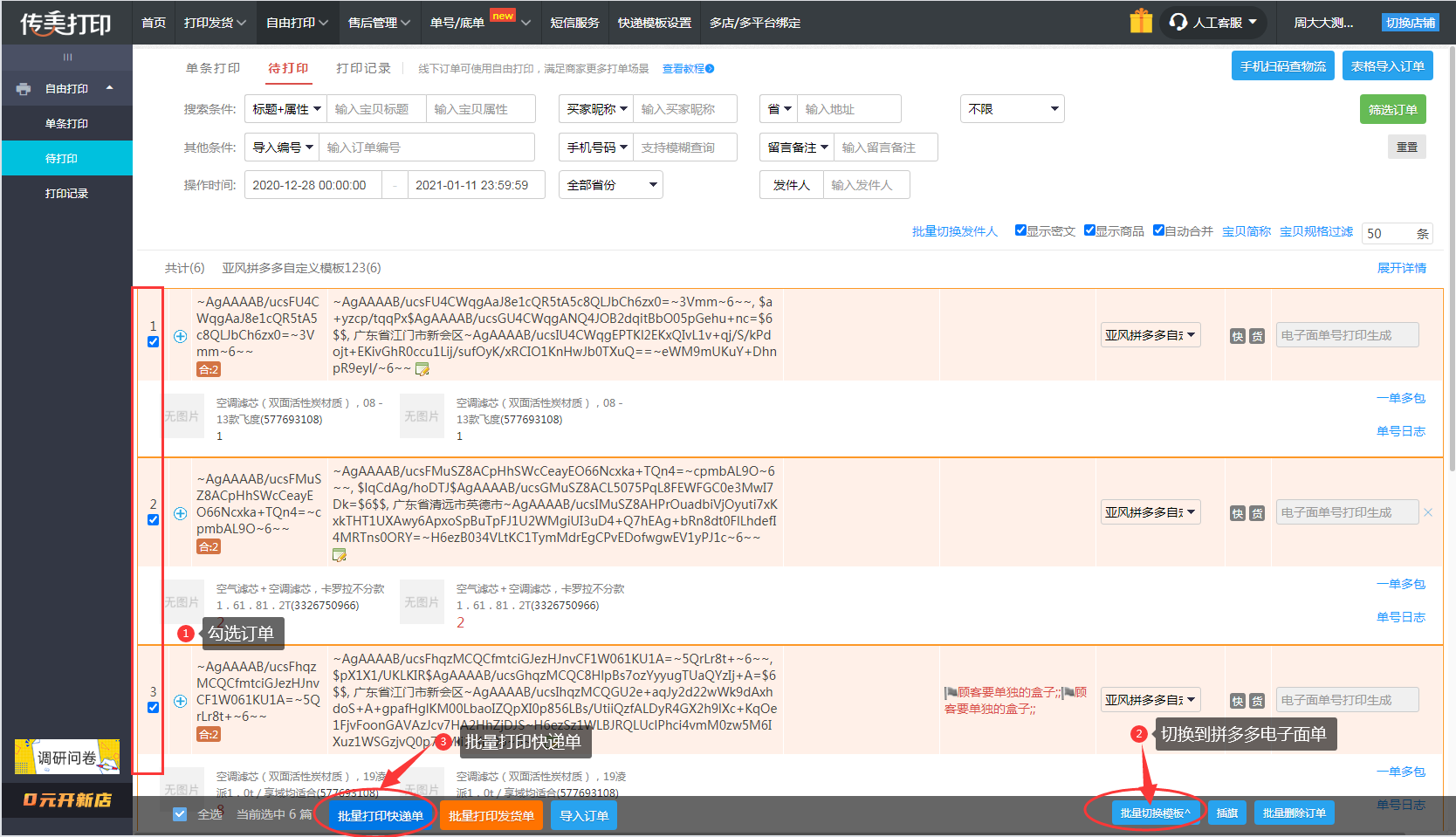Open the 批量切换发件人 link

pos(954,231)
